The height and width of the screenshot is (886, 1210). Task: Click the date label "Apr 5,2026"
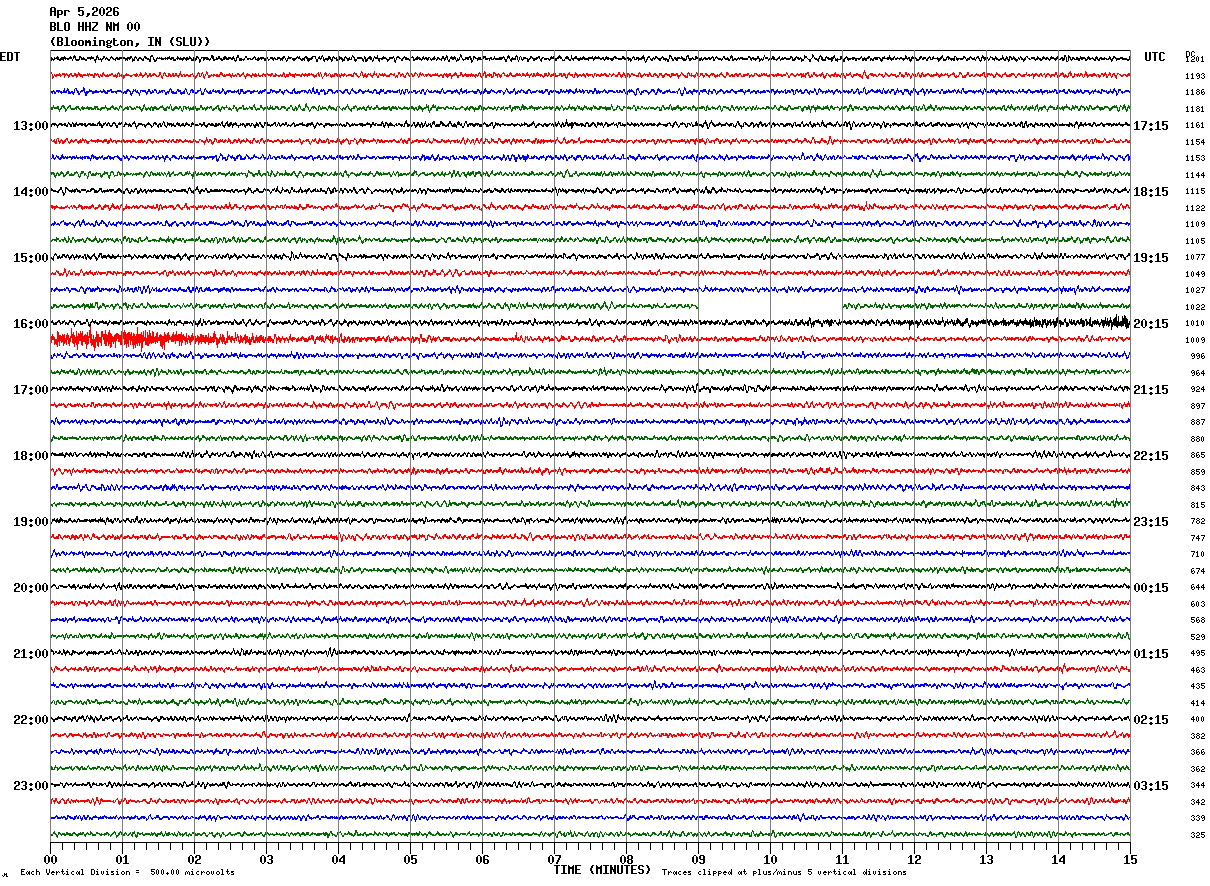coord(84,12)
